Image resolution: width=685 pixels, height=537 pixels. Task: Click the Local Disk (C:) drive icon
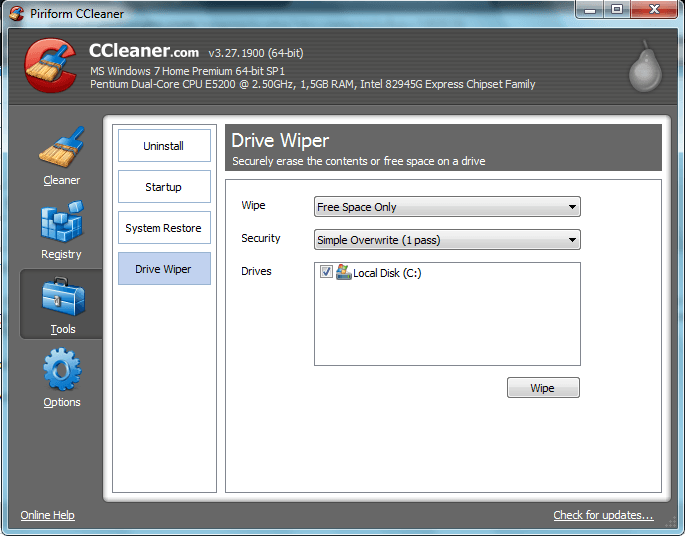343,272
